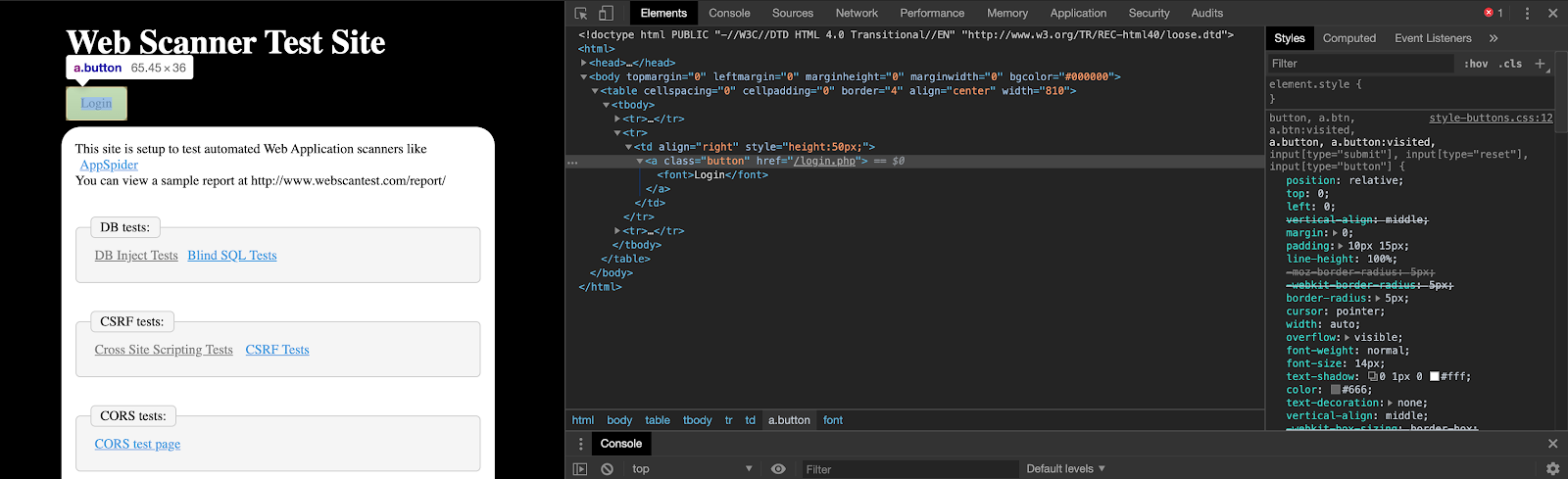The height and width of the screenshot is (479, 1568).
Task: Clear the console with the ban icon
Action: click(607, 469)
